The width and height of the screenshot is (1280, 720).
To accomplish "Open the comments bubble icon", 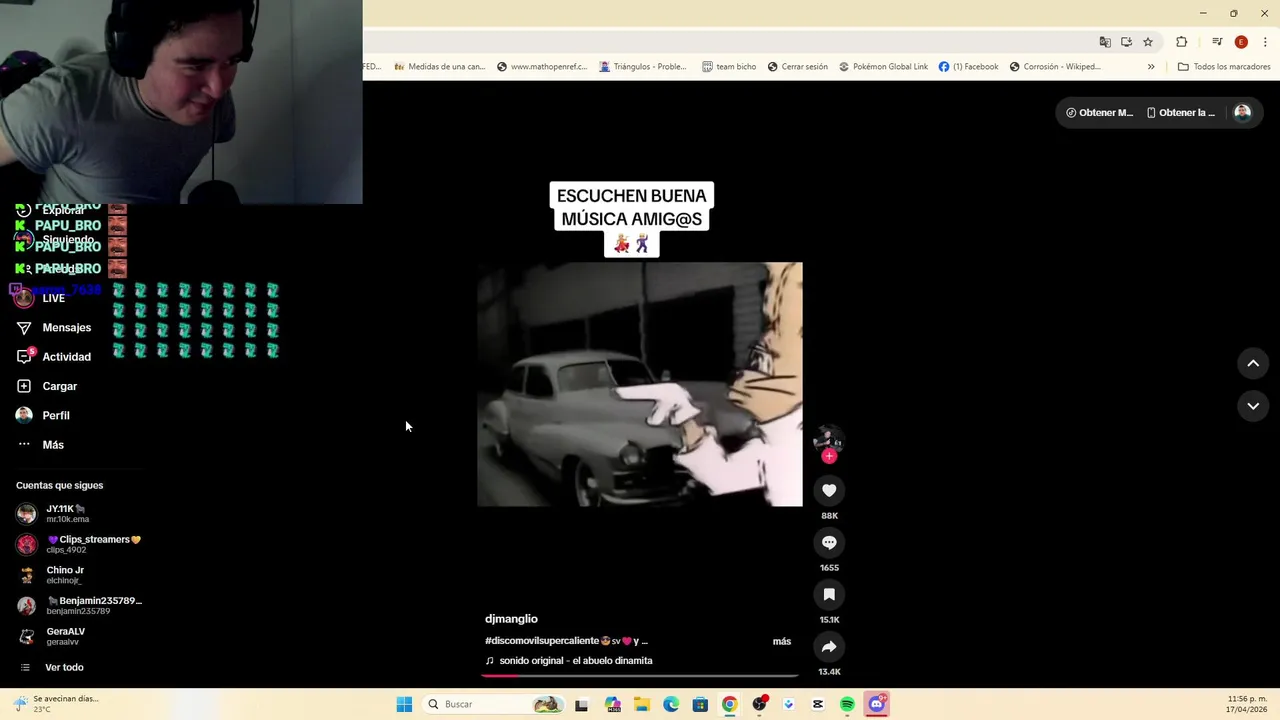I will (x=829, y=542).
